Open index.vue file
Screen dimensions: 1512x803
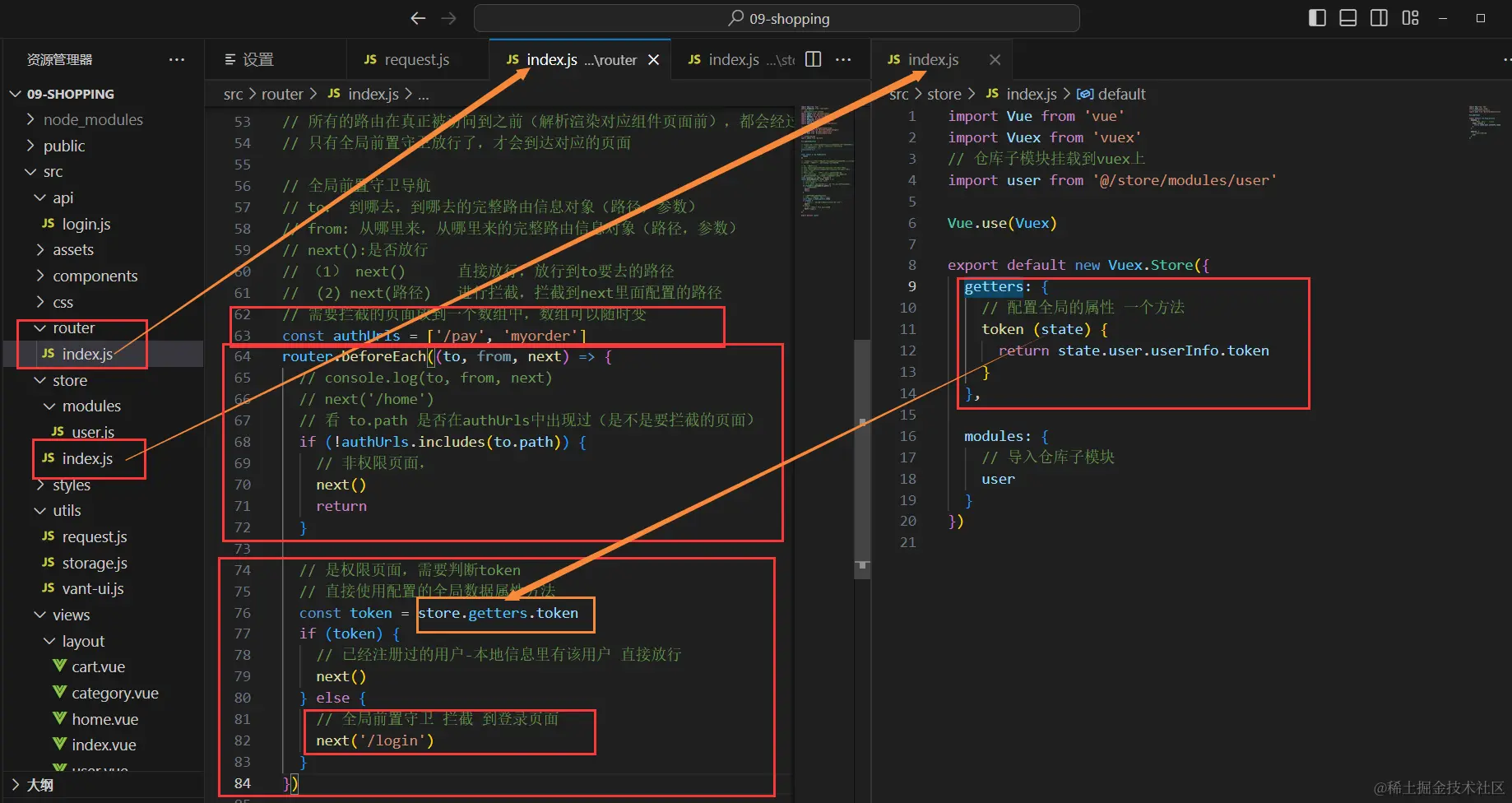(102, 745)
